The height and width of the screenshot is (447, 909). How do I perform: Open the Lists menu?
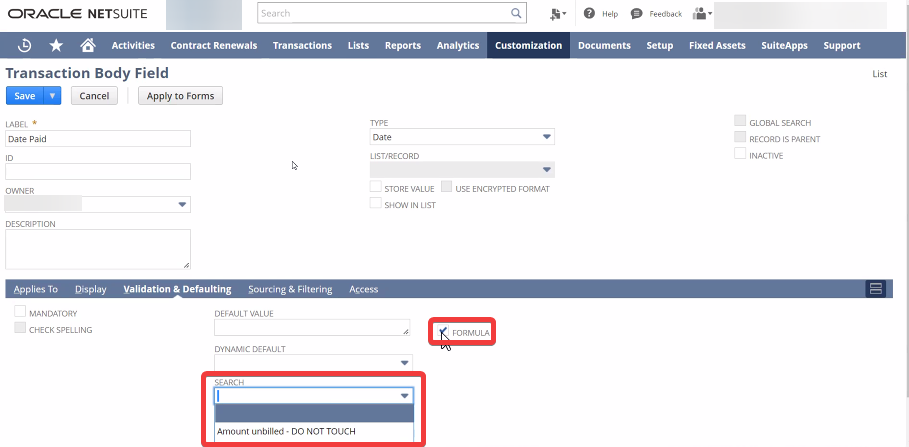(x=358, y=45)
